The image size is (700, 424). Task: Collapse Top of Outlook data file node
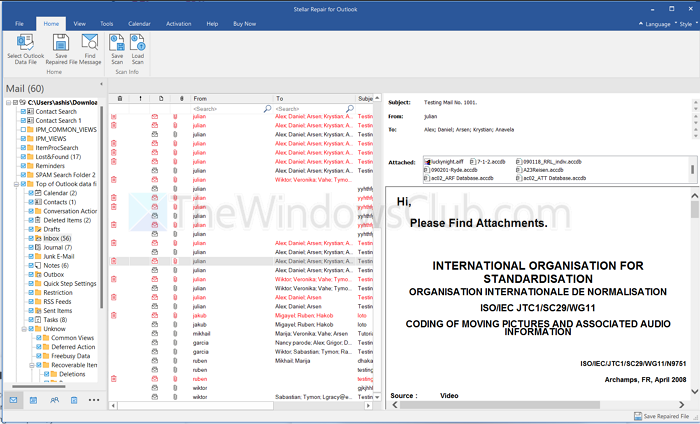click(17, 184)
